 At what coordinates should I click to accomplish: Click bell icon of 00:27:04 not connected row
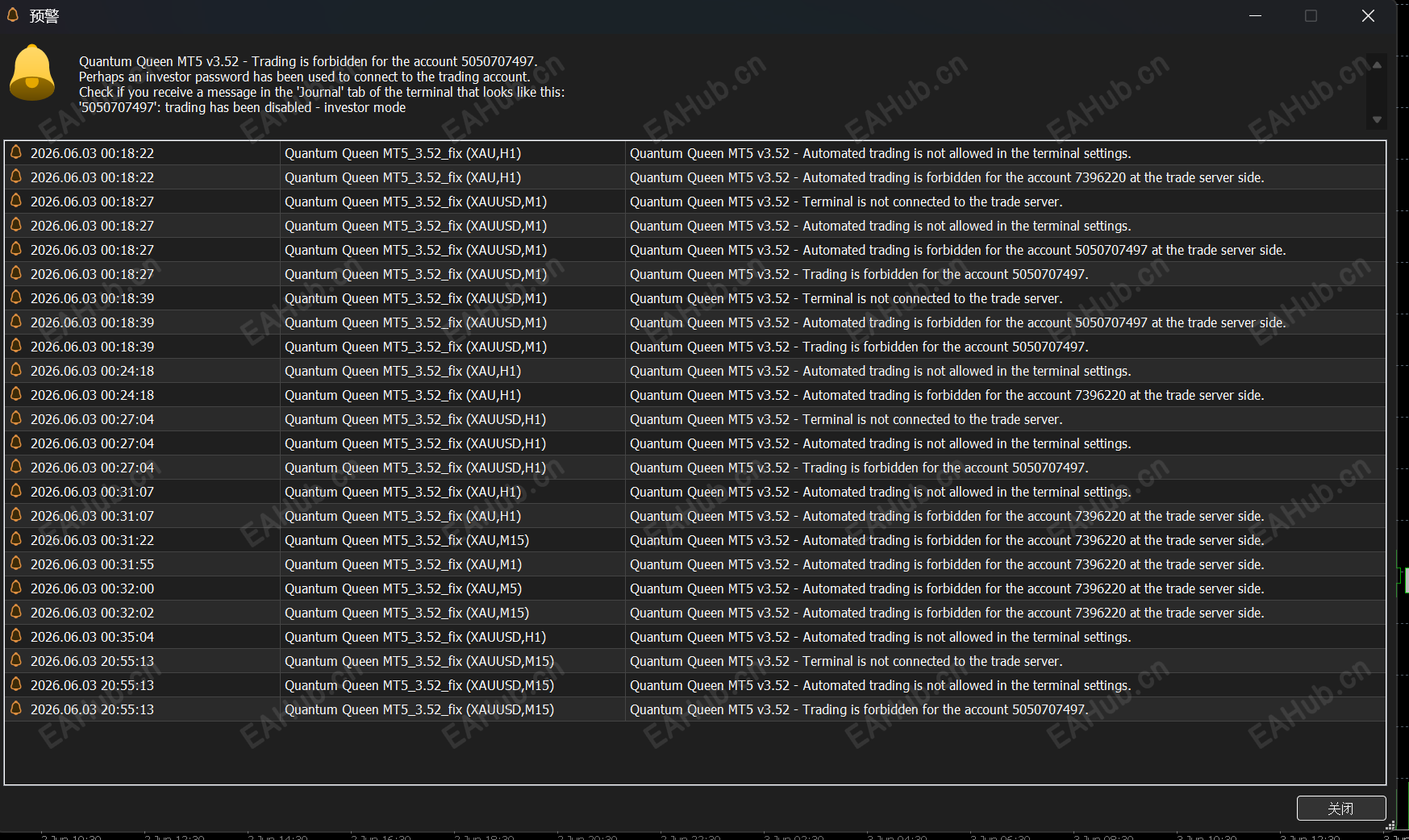pos(16,418)
